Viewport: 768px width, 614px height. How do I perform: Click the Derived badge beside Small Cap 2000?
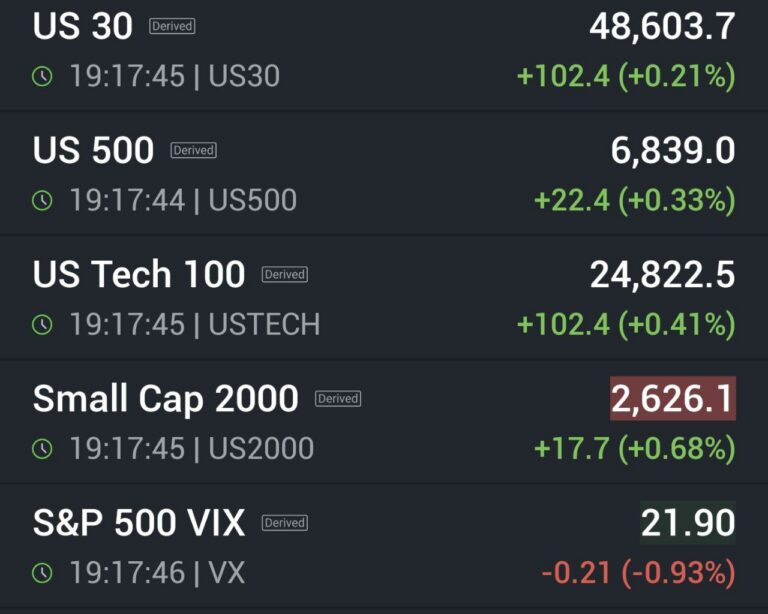click(x=338, y=399)
